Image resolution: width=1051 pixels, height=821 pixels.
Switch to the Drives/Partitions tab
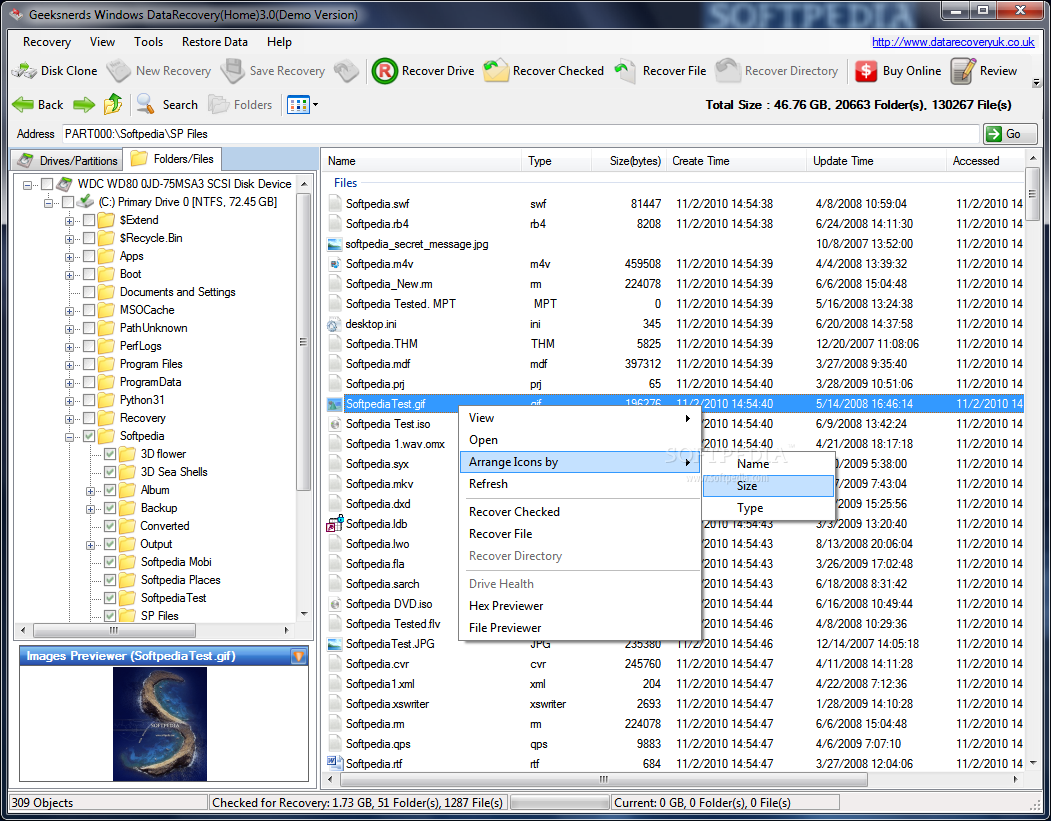click(68, 160)
